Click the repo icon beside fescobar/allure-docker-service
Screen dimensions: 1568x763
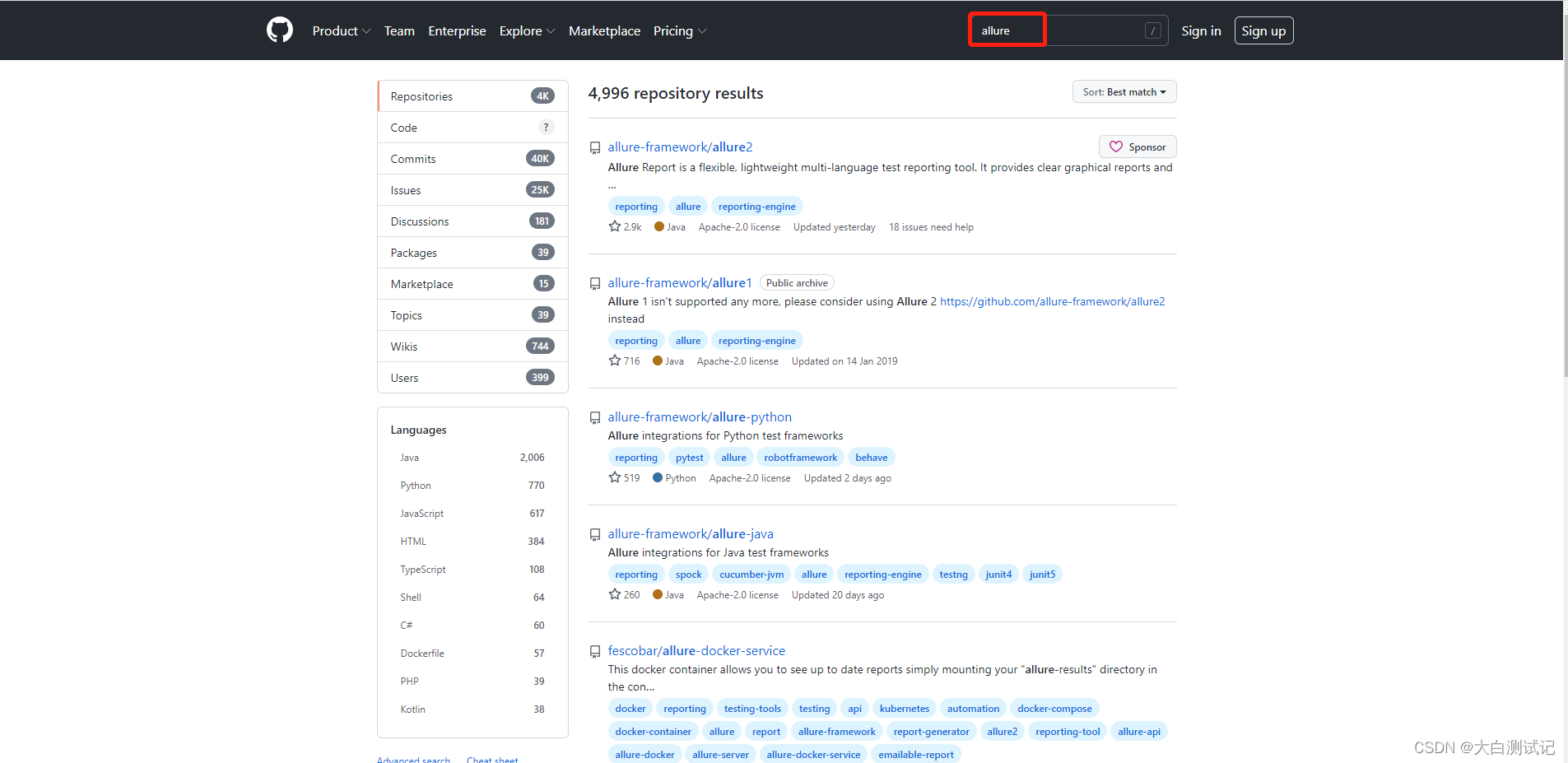click(x=595, y=652)
